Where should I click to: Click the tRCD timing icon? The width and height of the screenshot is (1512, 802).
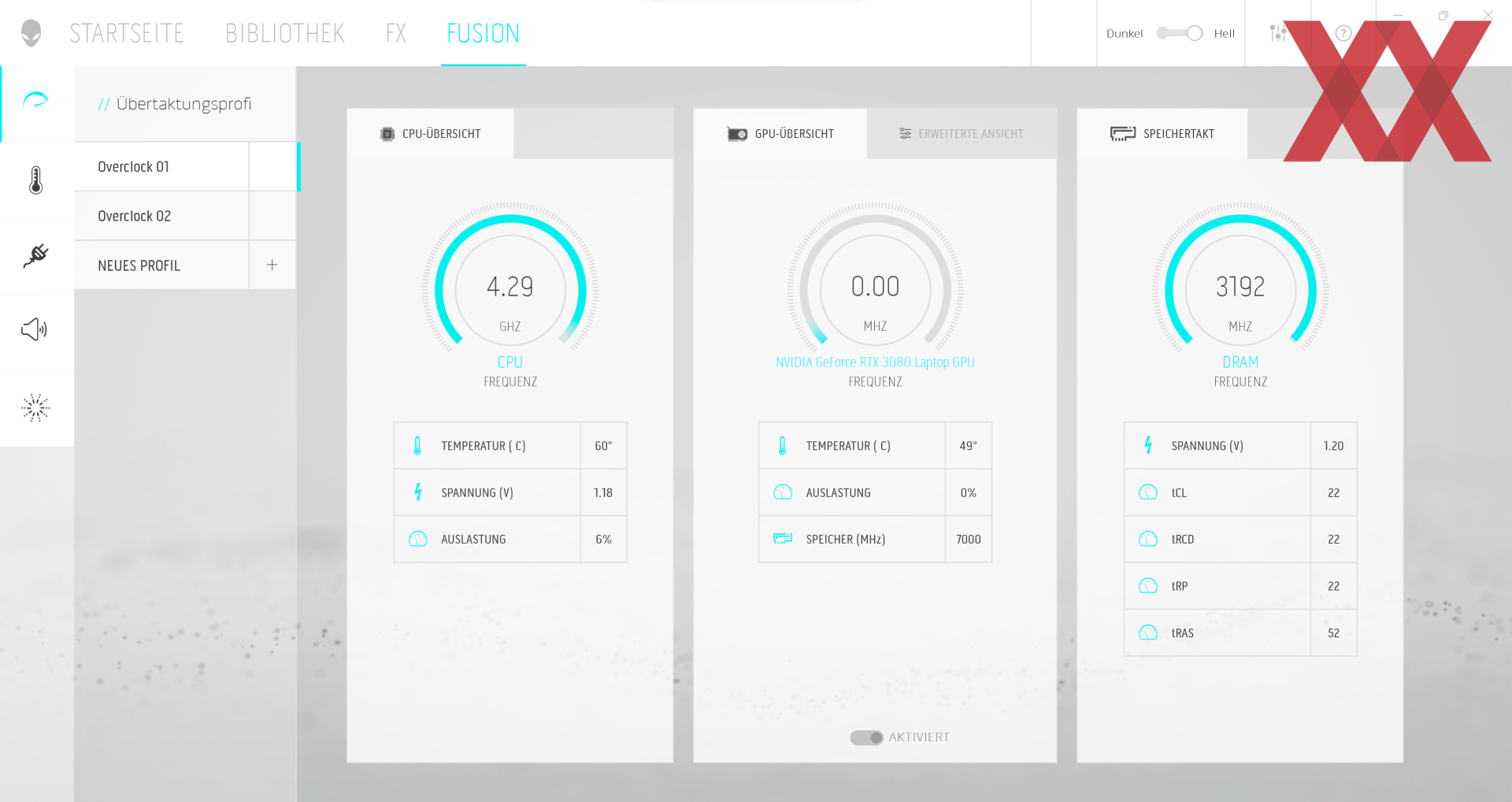click(x=1148, y=539)
